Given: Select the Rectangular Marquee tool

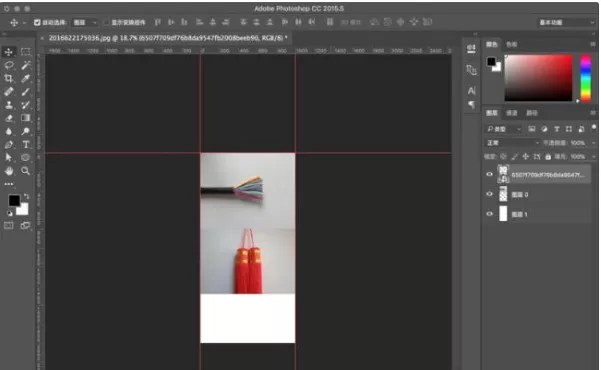Looking at the screenshot, I should click(26, 52).
